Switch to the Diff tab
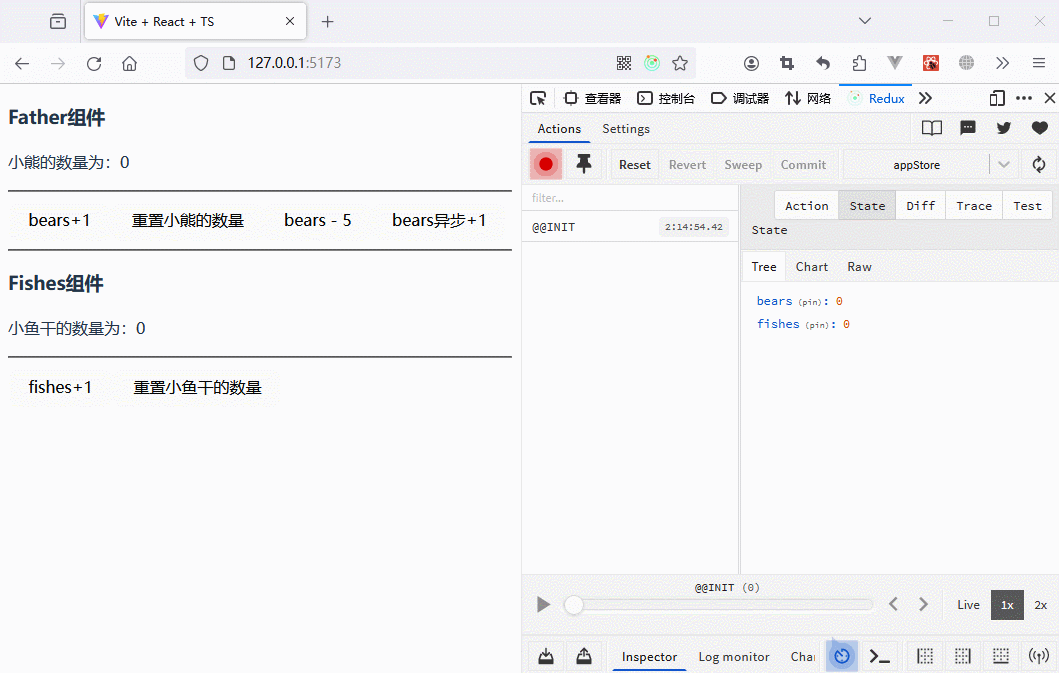 (x=920, y=206)
